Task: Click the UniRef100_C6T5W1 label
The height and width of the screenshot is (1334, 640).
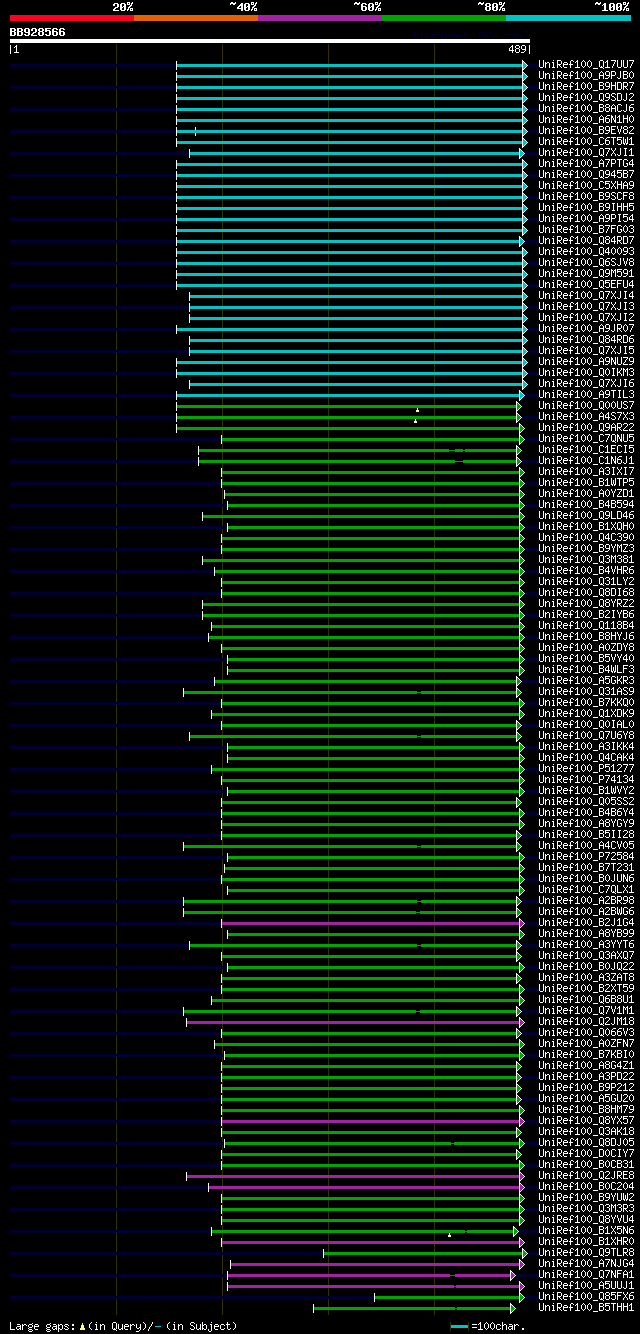Action: [x=586, y=141]
